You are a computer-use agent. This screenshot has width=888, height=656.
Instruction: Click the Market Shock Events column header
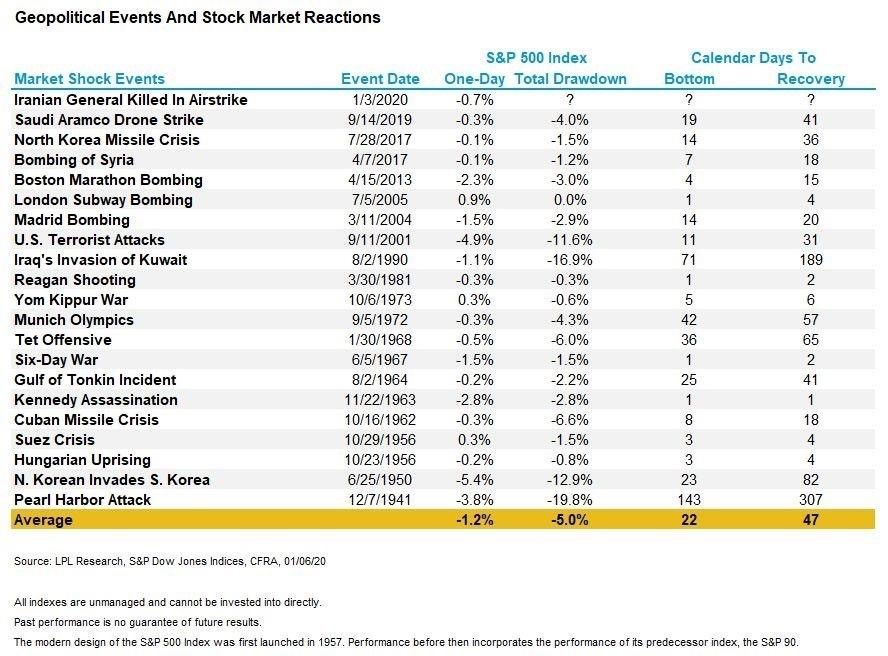89,79
